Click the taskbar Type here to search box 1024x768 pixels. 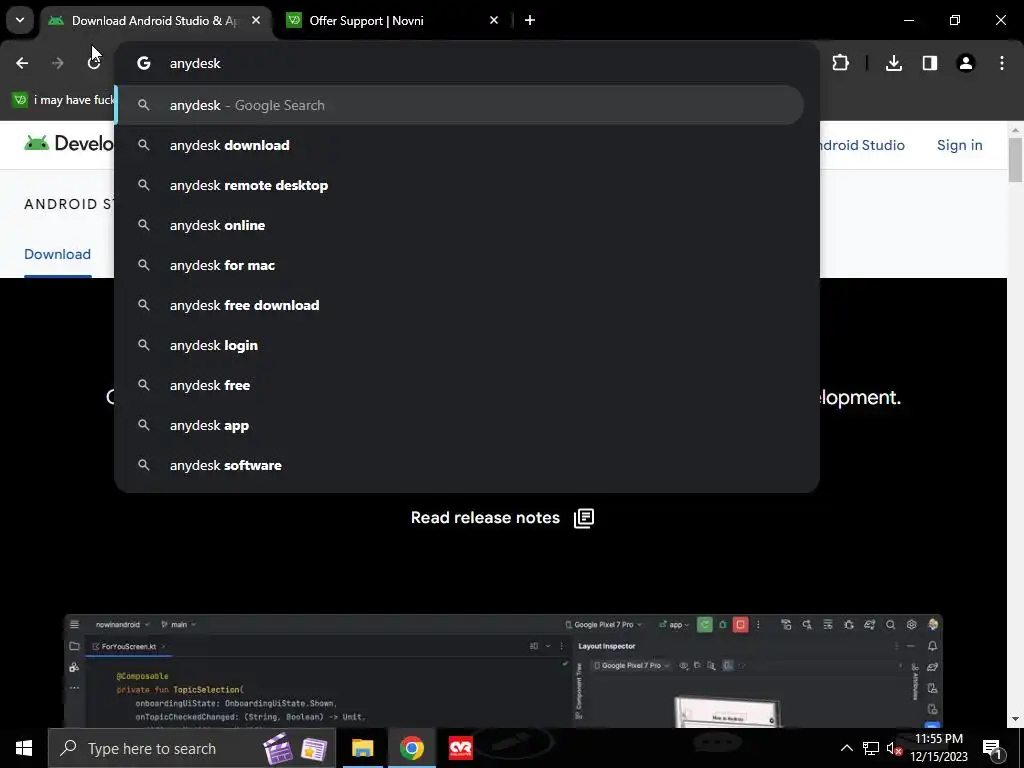191,748
